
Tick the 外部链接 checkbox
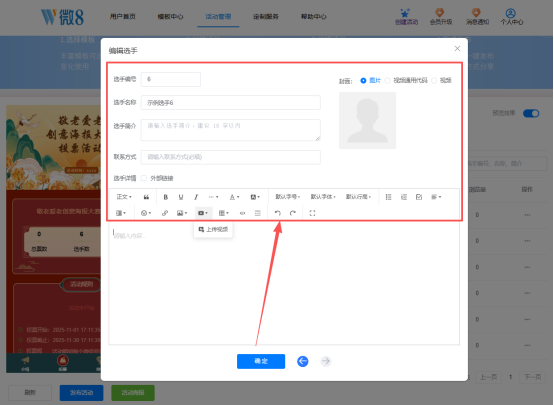coord(144,178)
